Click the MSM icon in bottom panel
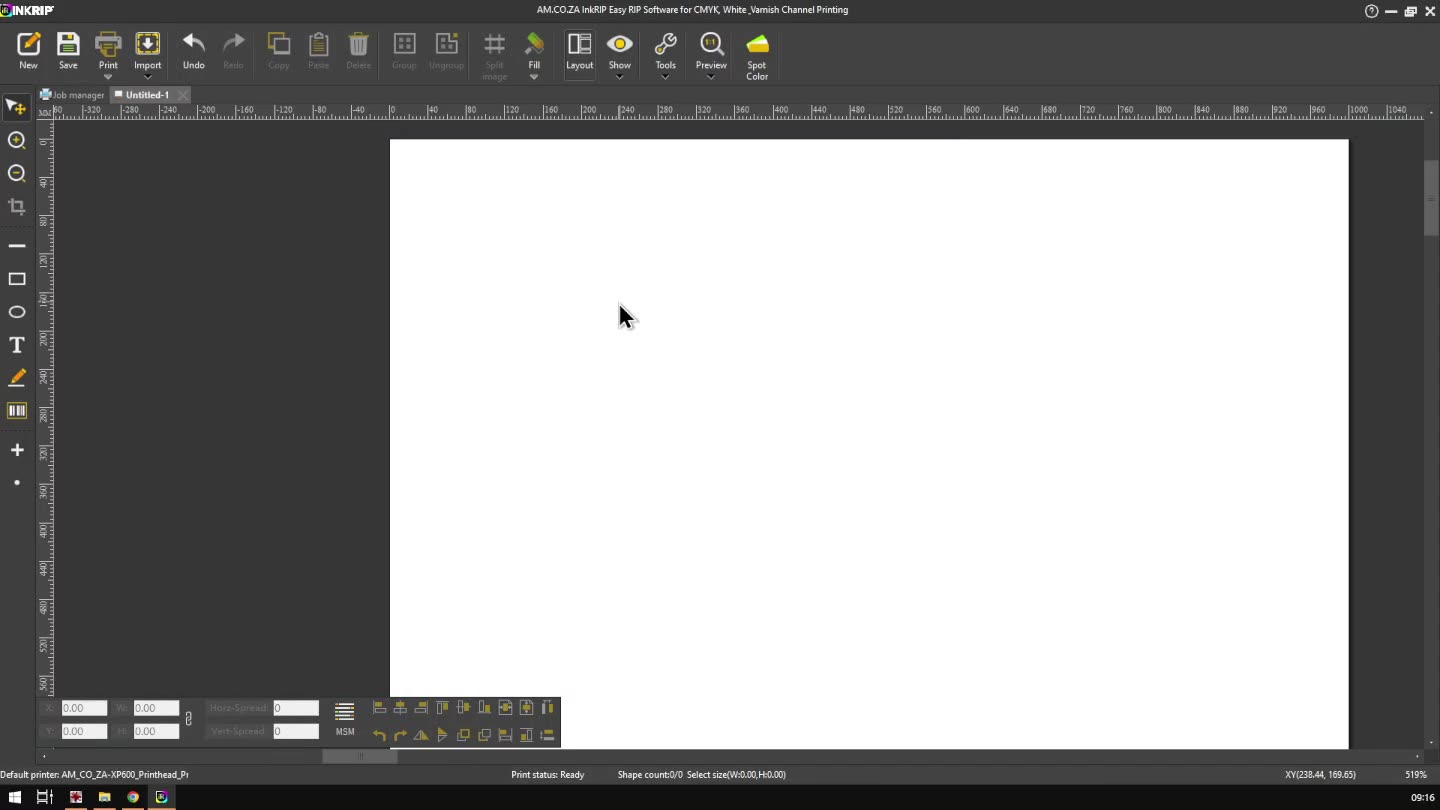 [x=344, y=718]
